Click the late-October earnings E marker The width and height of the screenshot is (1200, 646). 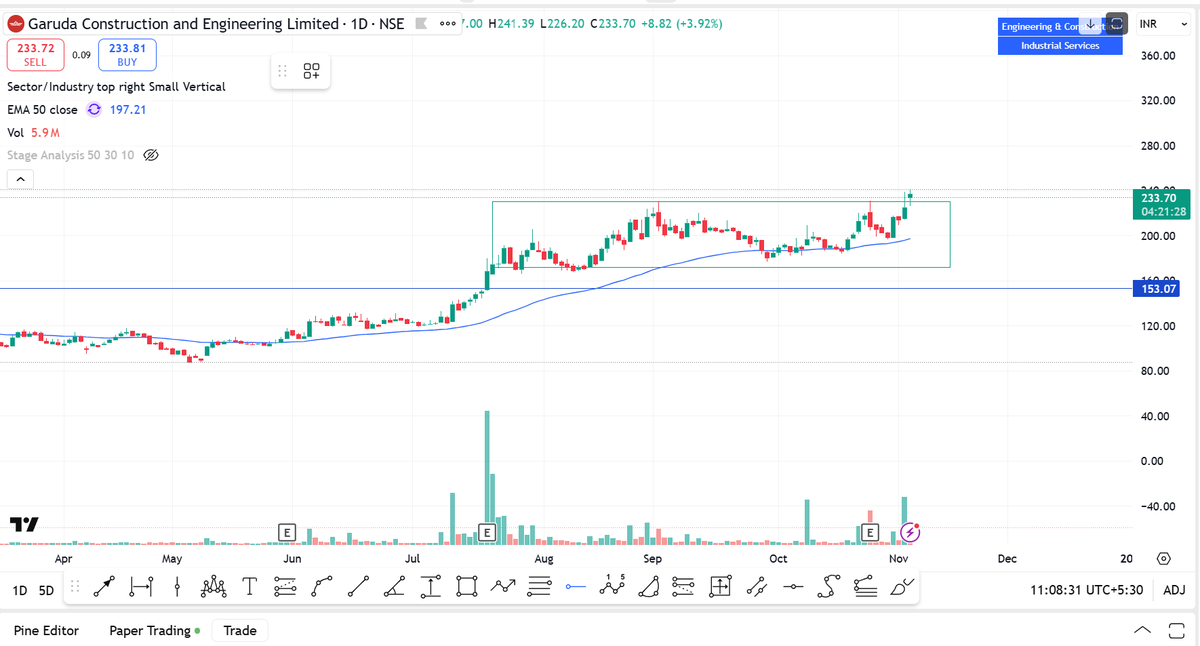[x=869, y=532]
